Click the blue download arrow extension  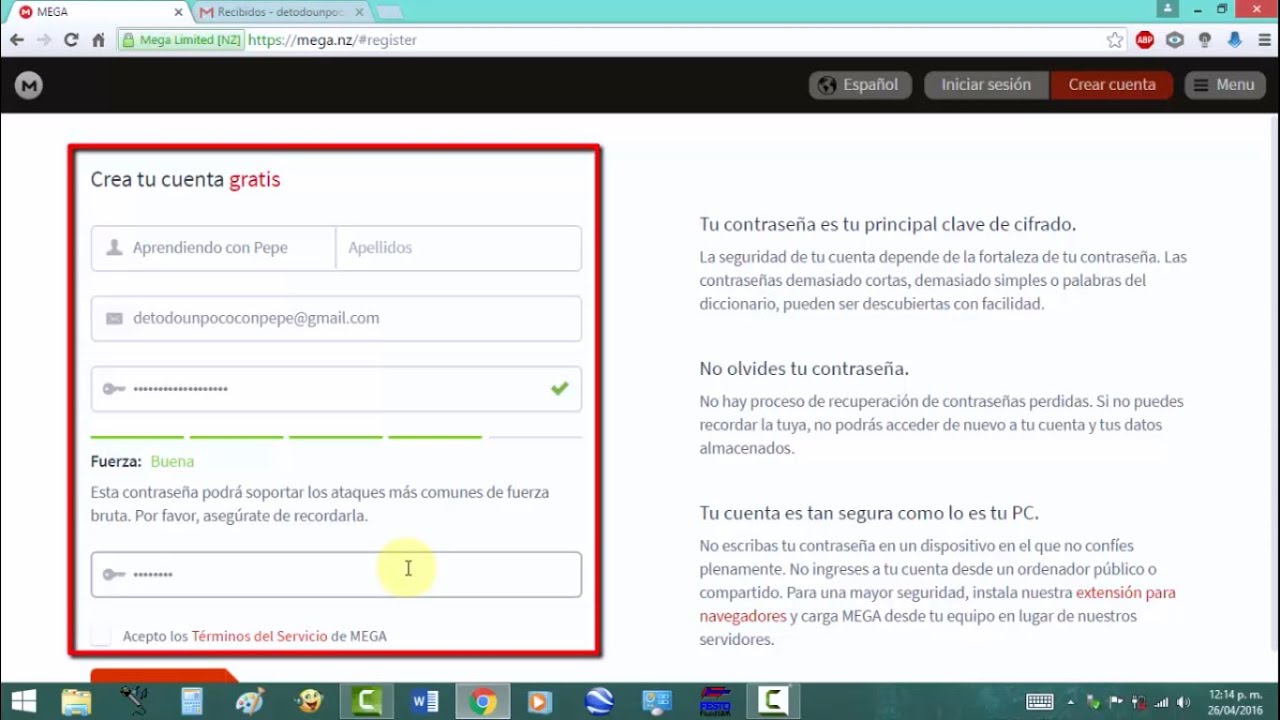point(1234,40)
